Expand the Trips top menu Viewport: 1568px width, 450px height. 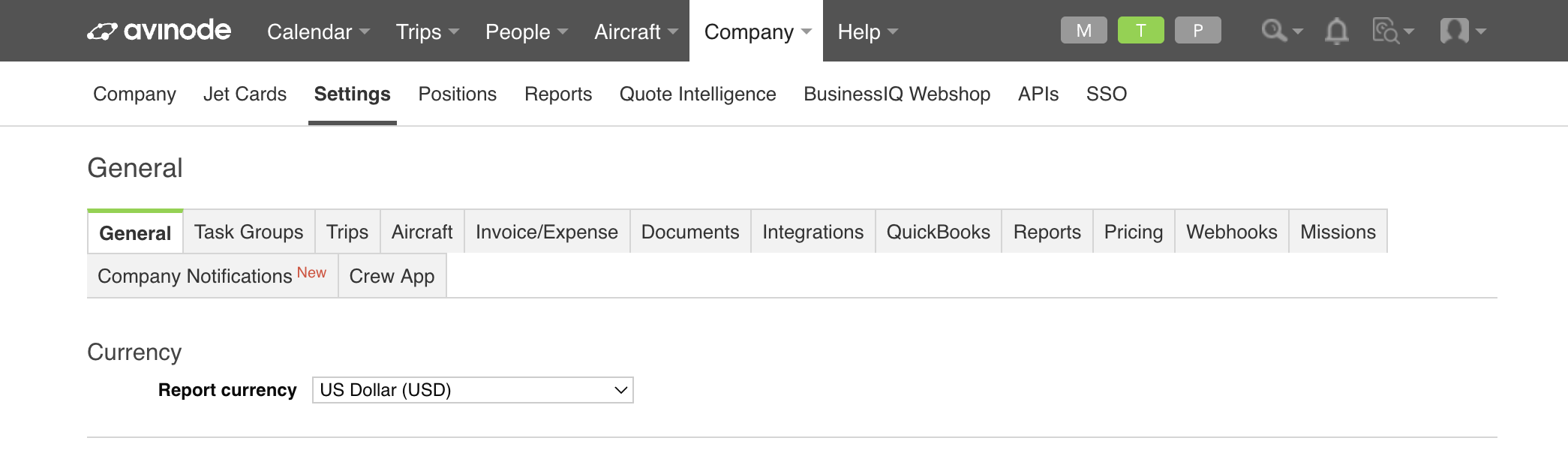click(427, 31)
